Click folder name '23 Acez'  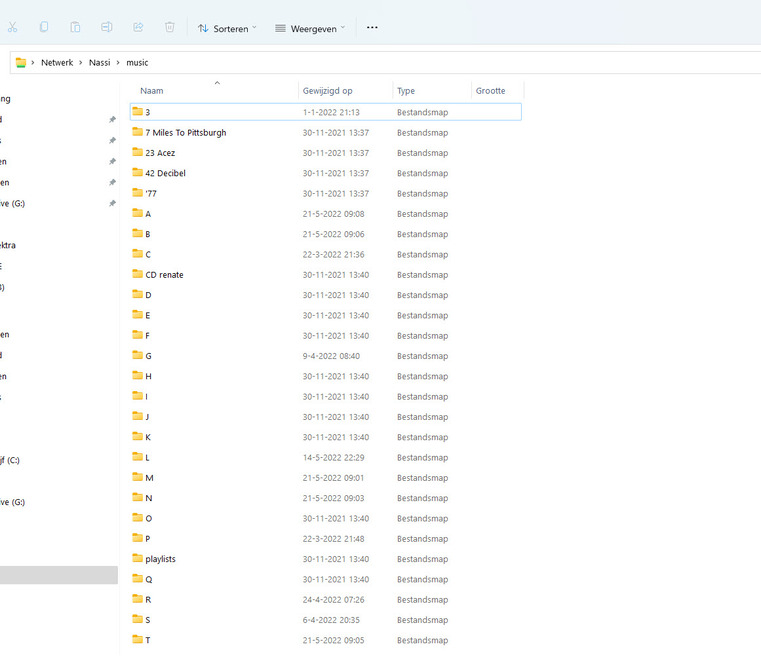[160, 153]
